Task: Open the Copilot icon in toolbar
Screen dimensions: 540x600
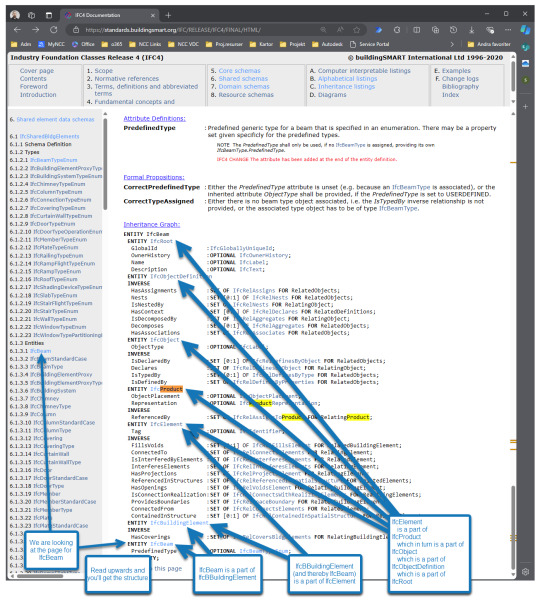Action: [525, 29]
